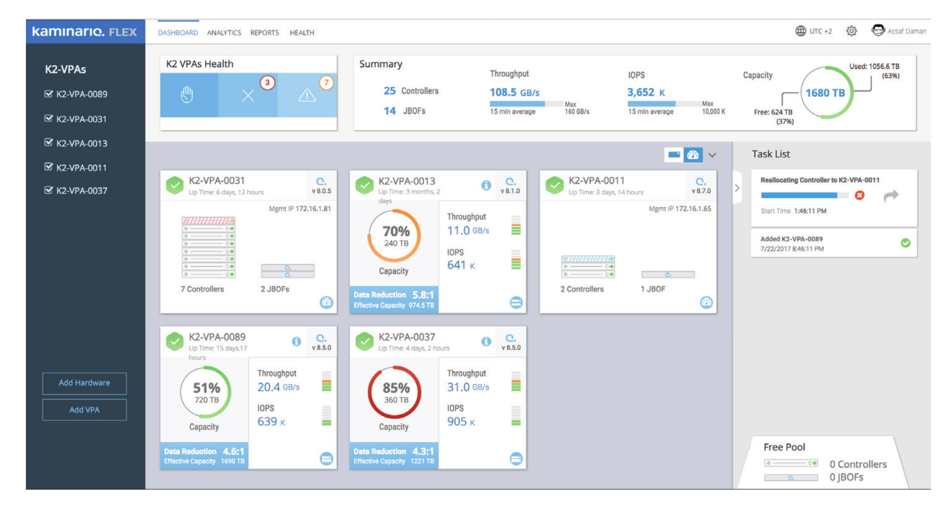Open the K2-VPA-0013 card title
Image resolution: width=950 pixels, height=517 pixels.
tap(407, 181)
